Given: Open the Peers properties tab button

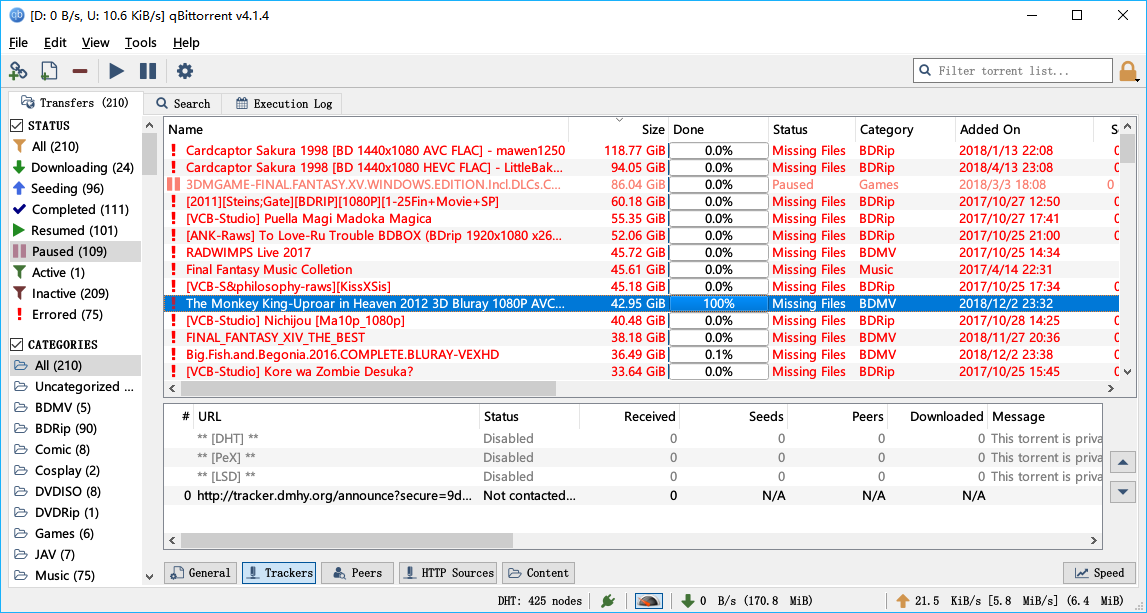Looking at the screenshot, I should pyautogui.click(x=357, y=573).
